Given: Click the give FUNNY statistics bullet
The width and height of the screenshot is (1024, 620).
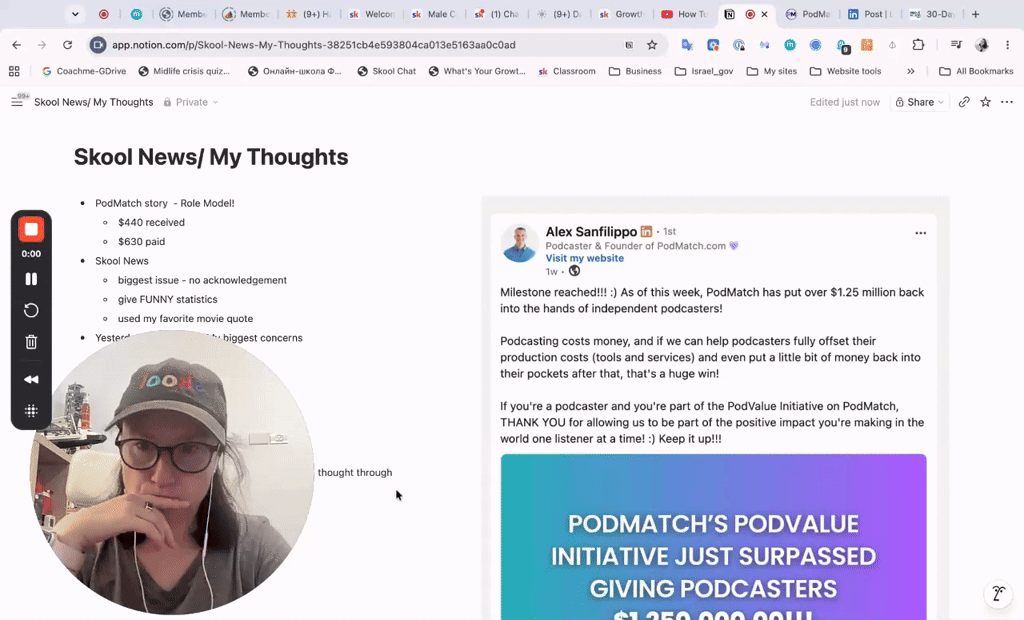Looking at the screenshot, I should (167, 299).
